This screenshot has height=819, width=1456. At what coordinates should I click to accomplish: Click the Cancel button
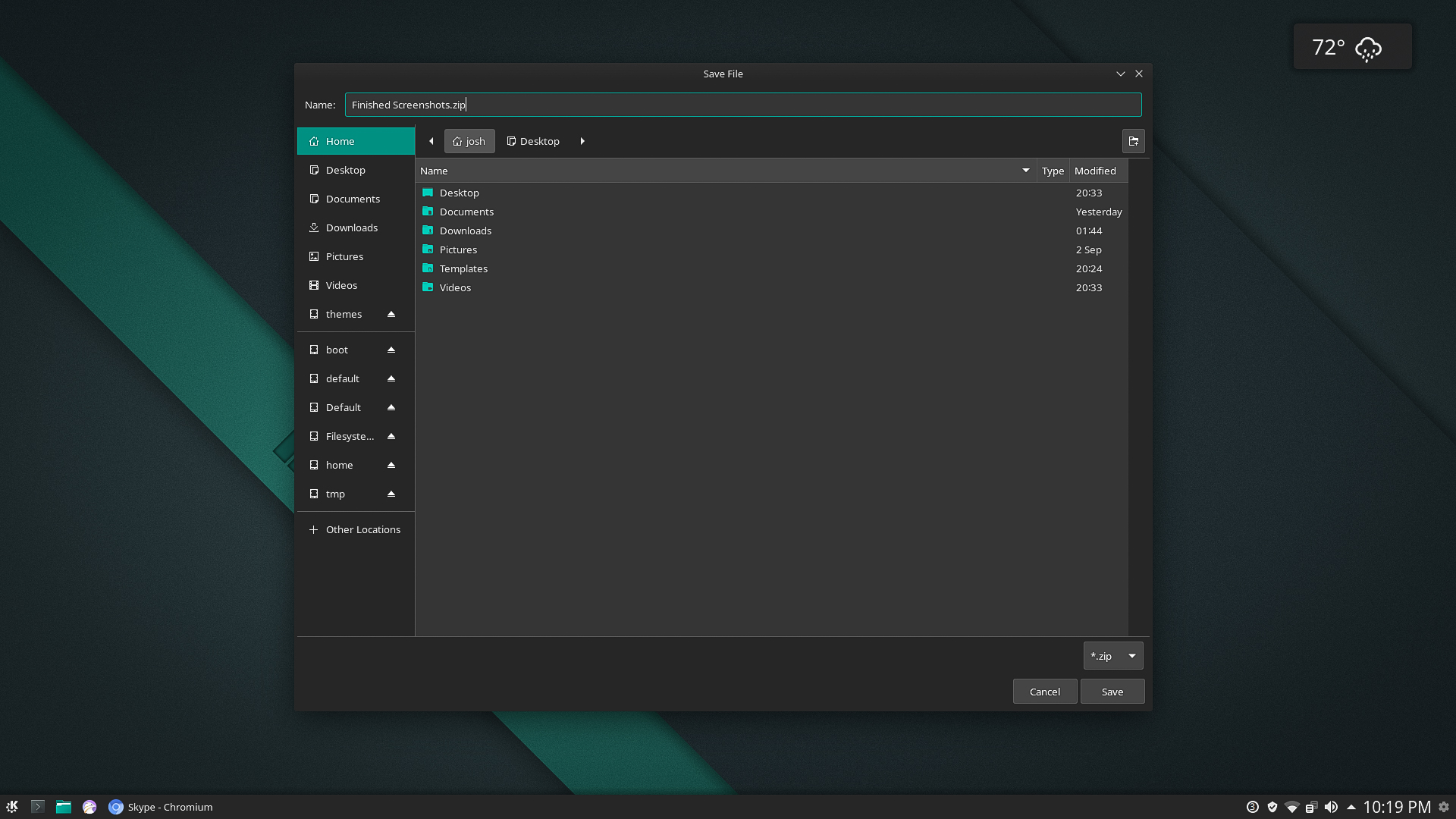(1045, 691)
